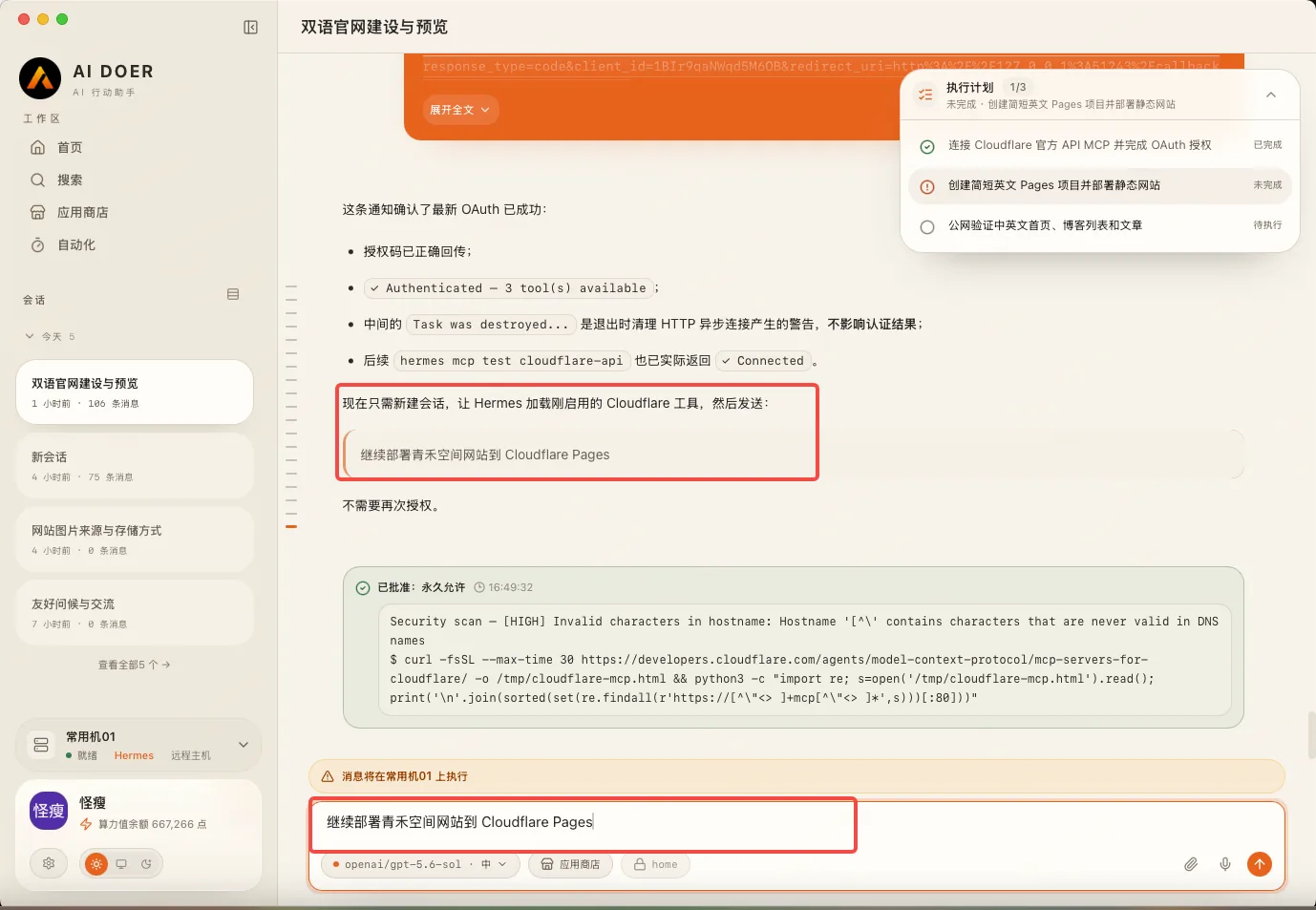
Task: Click the quoted 继续部署青禾空间网站 message block
Action: [x=794, y=455]
